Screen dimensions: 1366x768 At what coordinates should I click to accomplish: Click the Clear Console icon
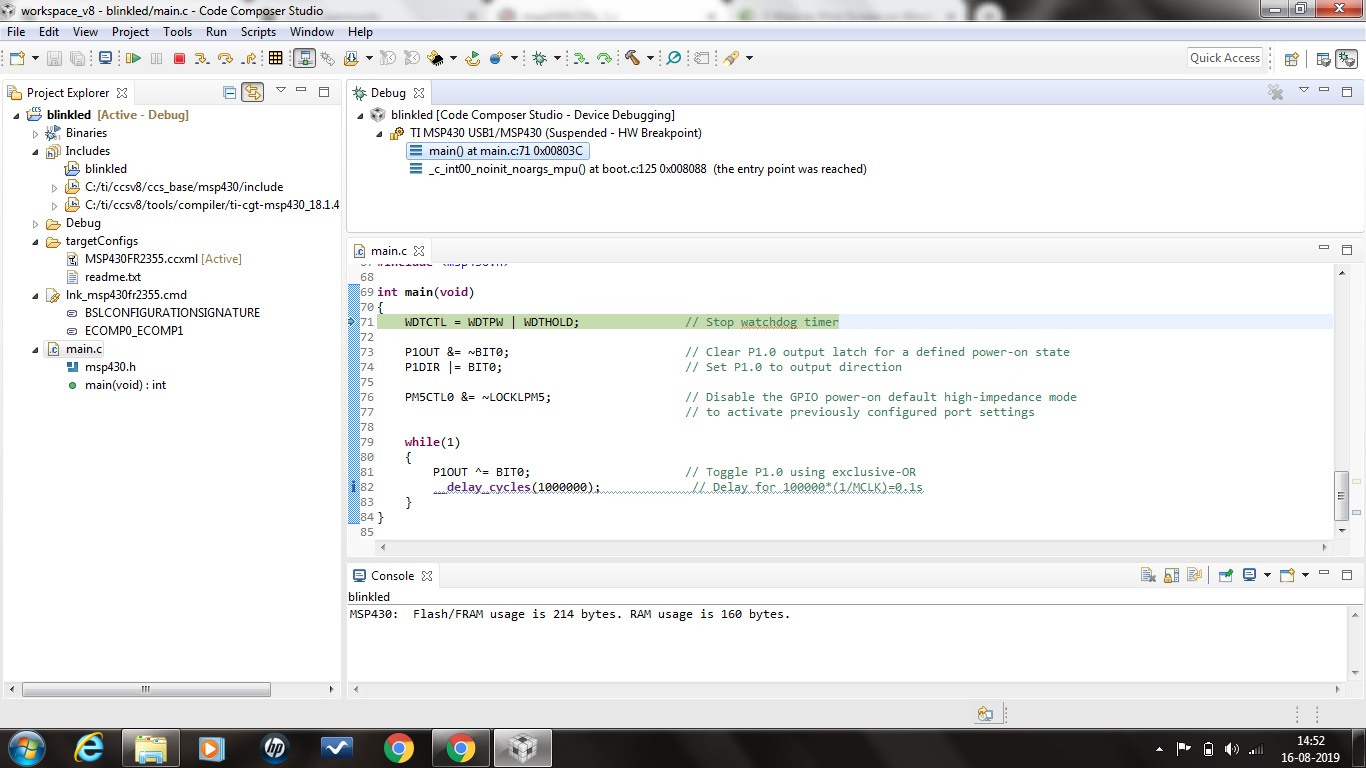1149,576
